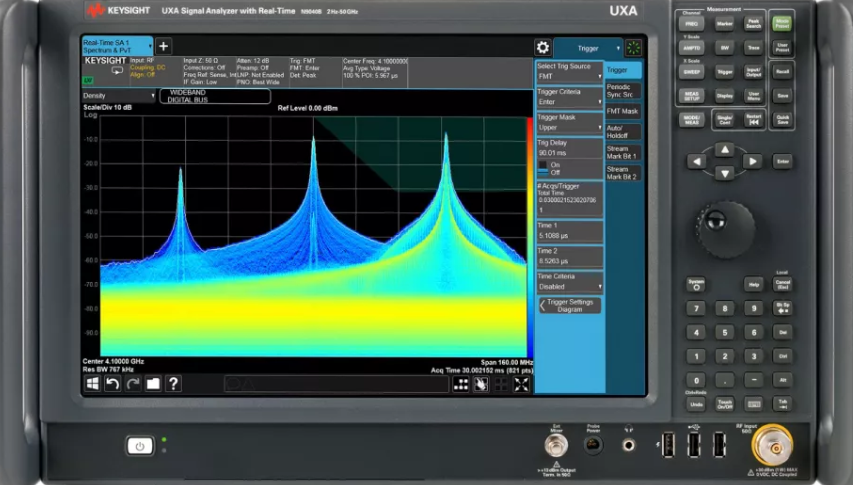853x485 pixels.
Task: Open the Trigger Criteria Enter dropdown
Action: (x=570, y=97)
